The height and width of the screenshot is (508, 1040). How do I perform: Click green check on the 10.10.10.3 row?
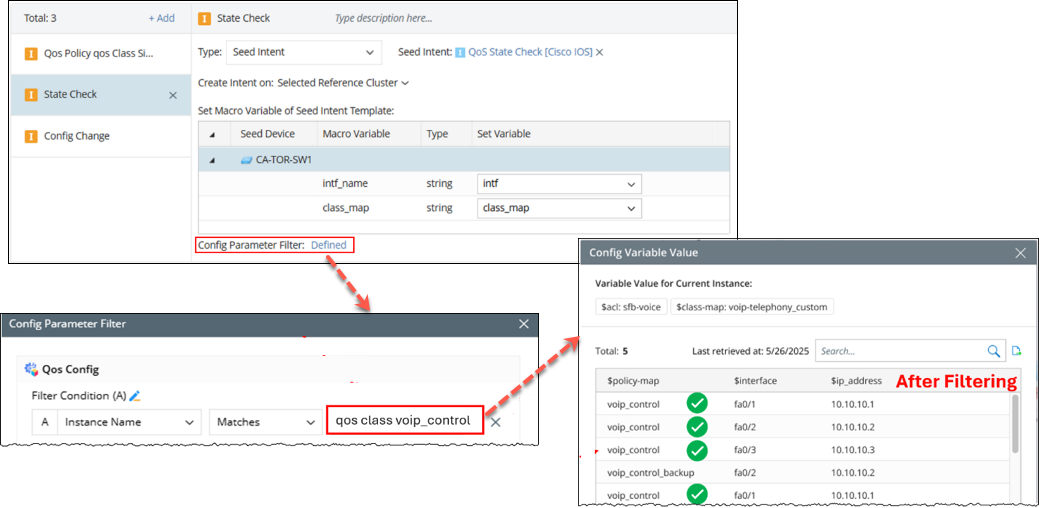697,450
